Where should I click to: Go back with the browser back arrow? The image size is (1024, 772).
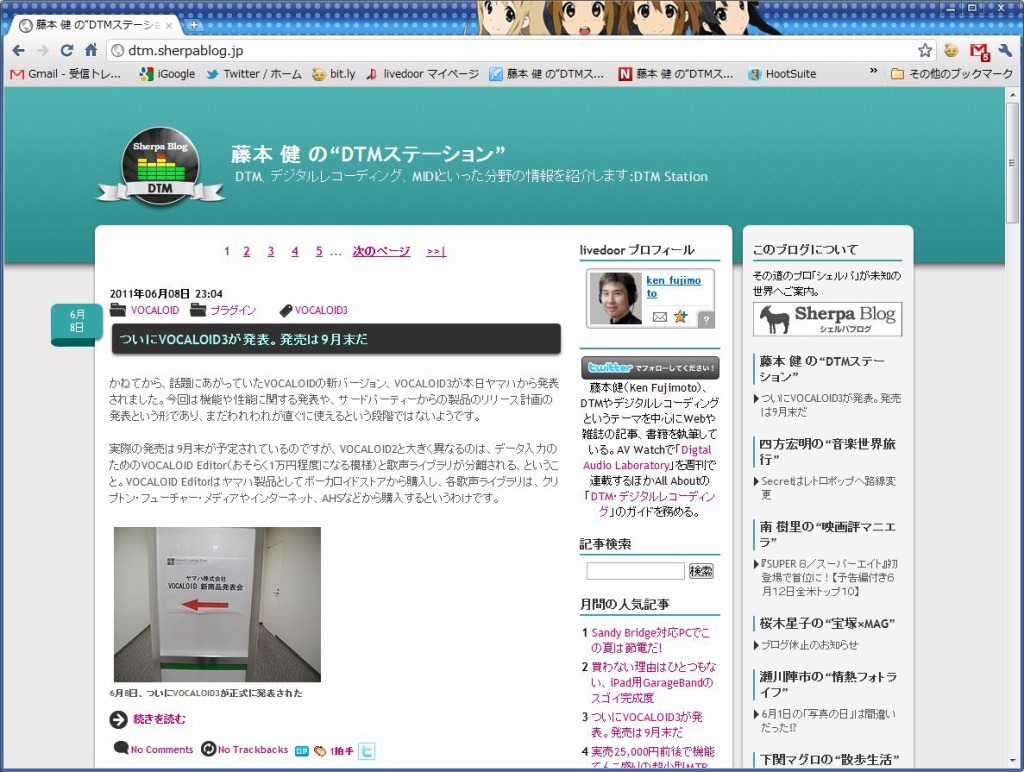pos(18,50)
